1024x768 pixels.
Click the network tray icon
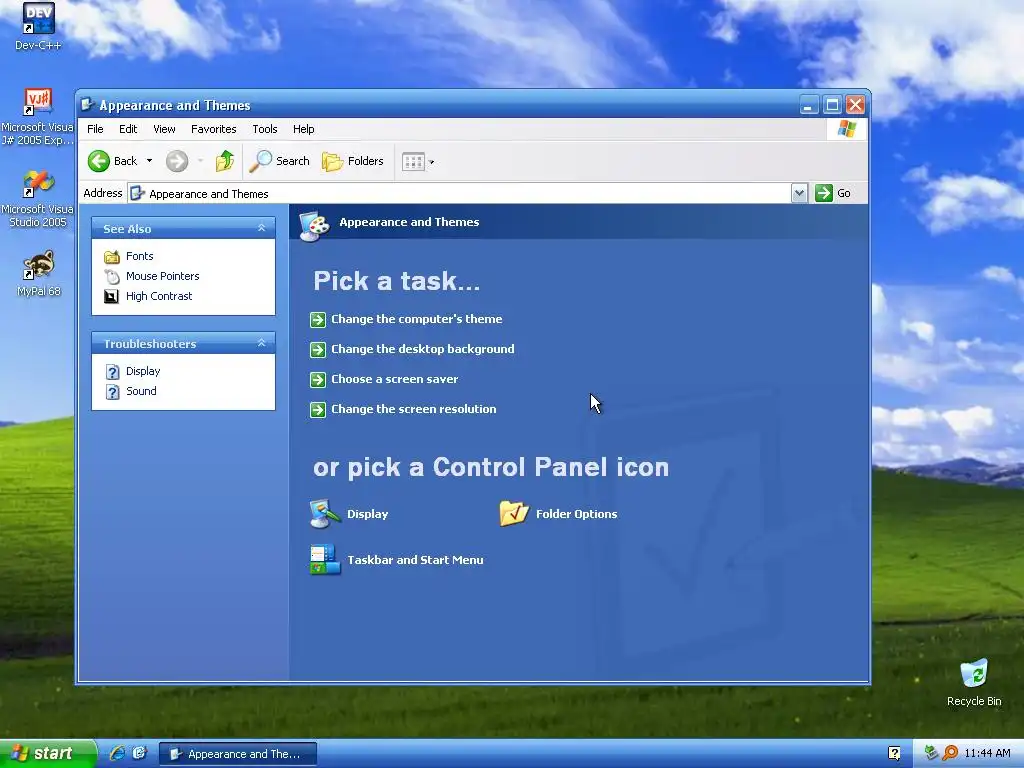pyautogui.click(x=931, y=753)
